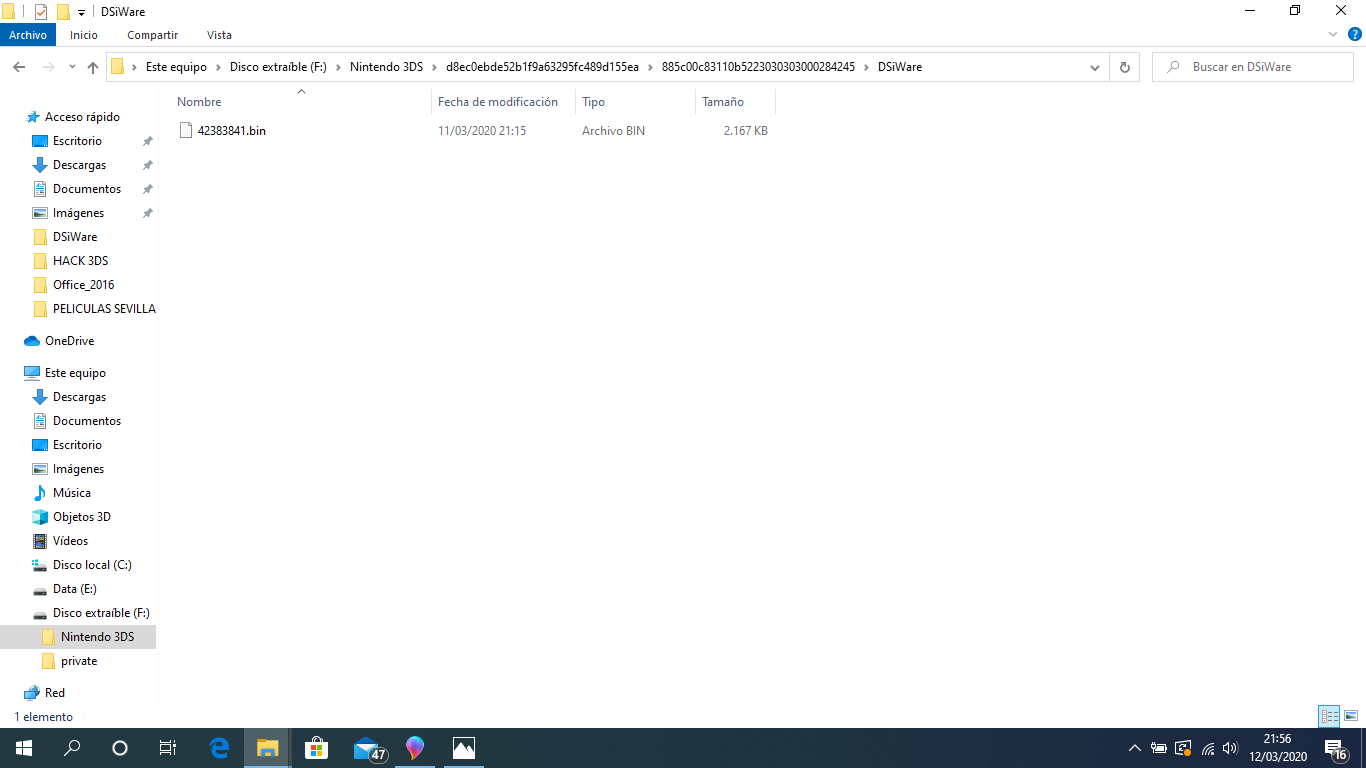Launch Microsoft Edge from the taskbar
The image size is (1366, 768).
(219, 748)
